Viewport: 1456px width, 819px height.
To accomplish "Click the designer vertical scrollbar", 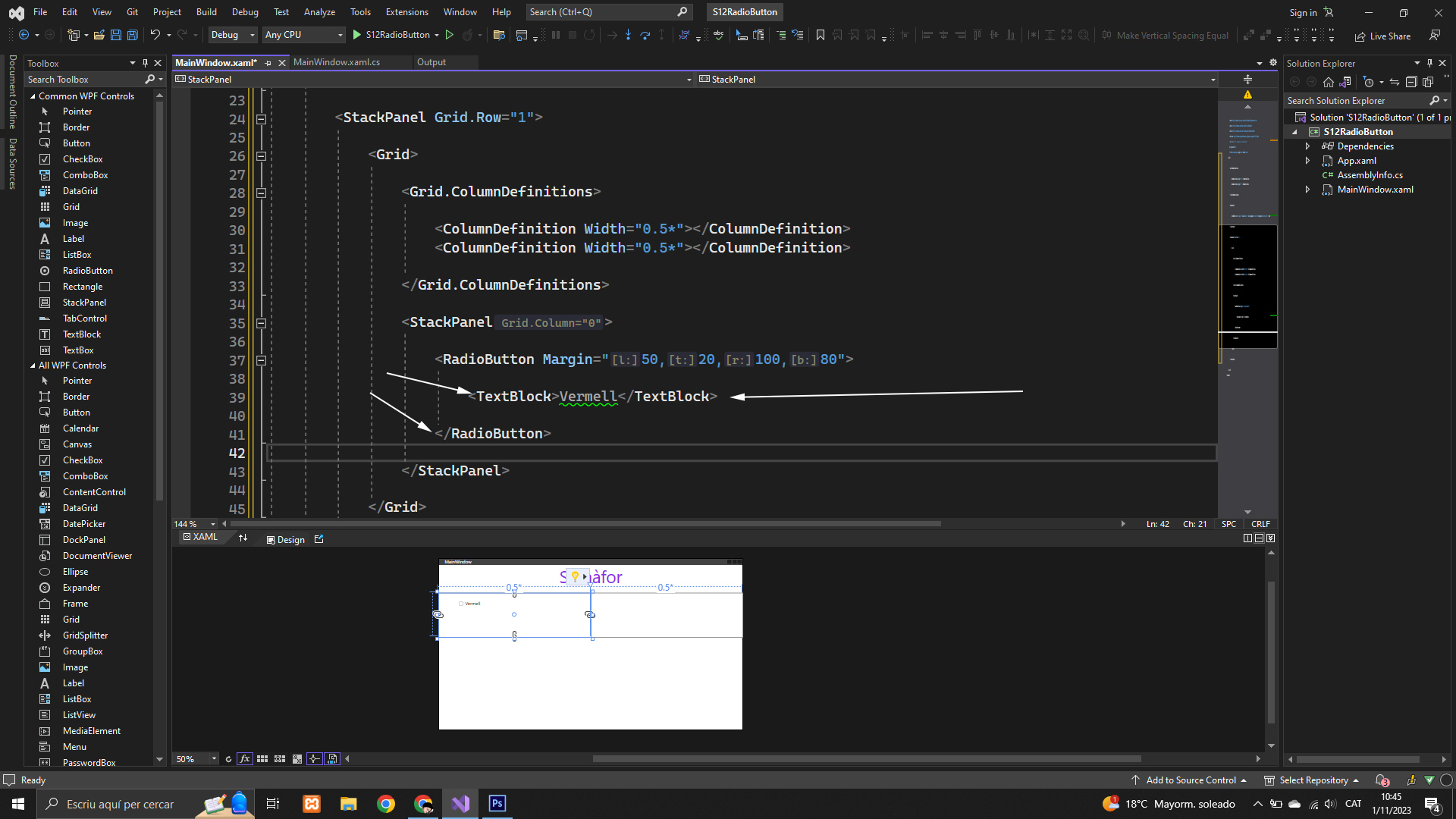I will pyautogui.click(x=1271, y=652).
